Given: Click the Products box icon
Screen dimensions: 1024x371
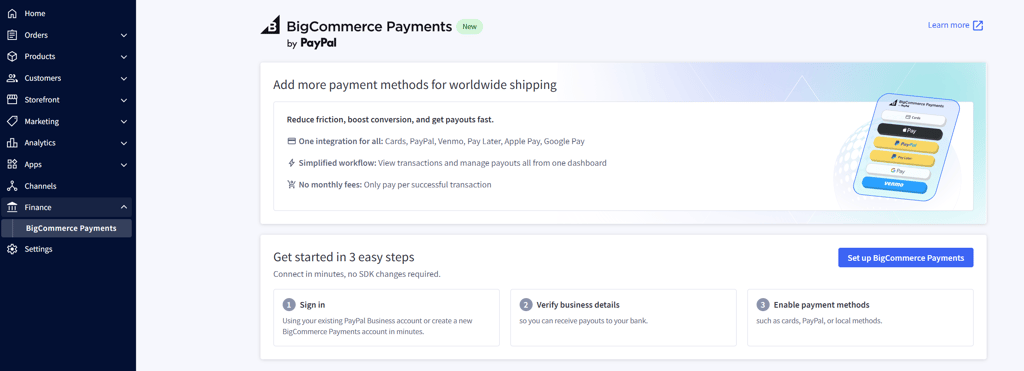Looking at the screenshot, I should pyautogui.click(x=12, y=56).
